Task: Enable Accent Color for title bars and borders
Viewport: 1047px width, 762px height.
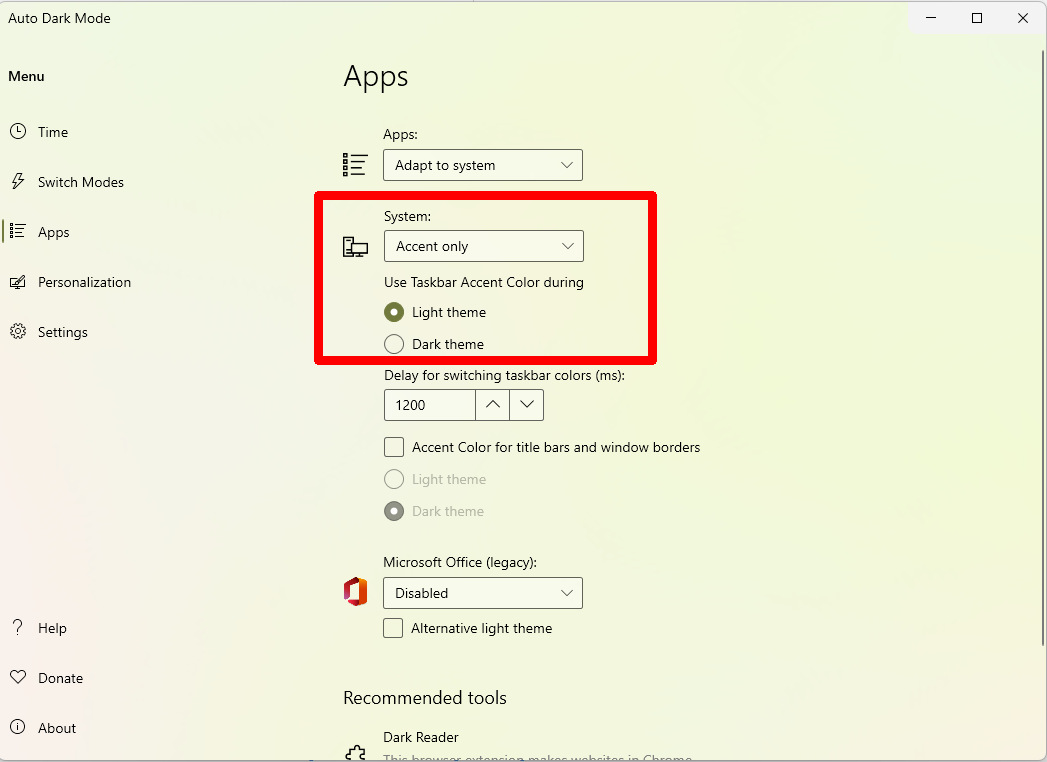Action: click(394, 447)
